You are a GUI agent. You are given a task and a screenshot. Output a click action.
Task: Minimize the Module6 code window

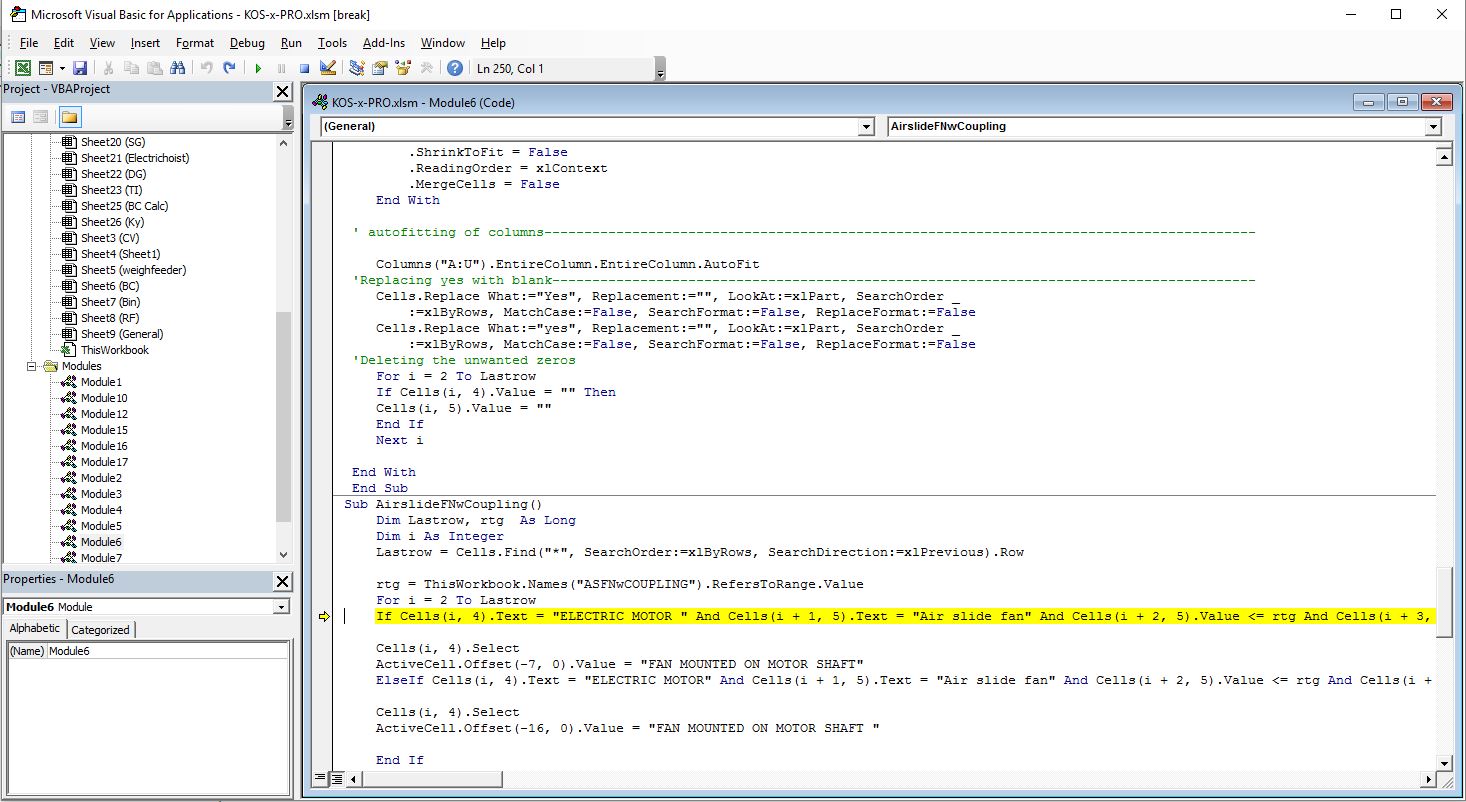click(1369, 102)
